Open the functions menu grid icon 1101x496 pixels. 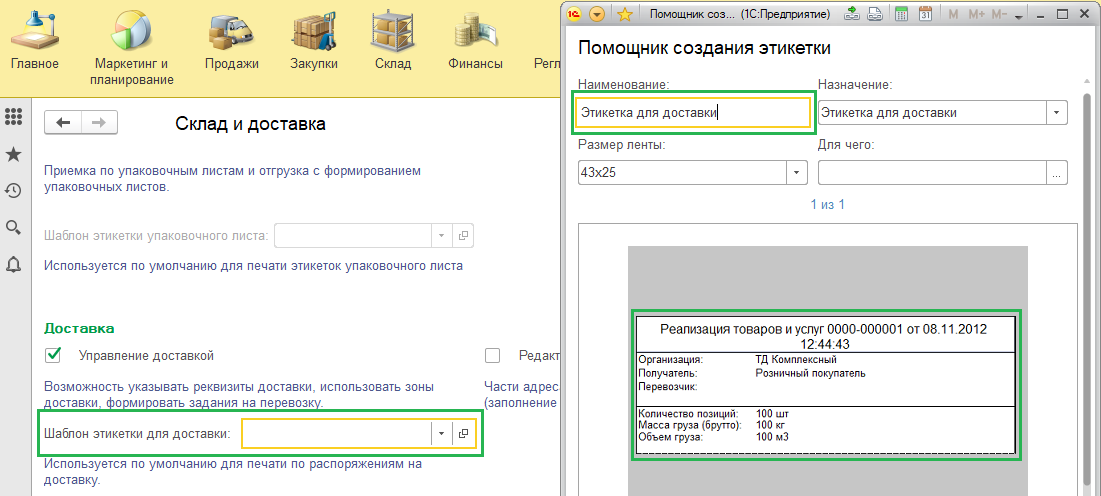click(13, 117)
